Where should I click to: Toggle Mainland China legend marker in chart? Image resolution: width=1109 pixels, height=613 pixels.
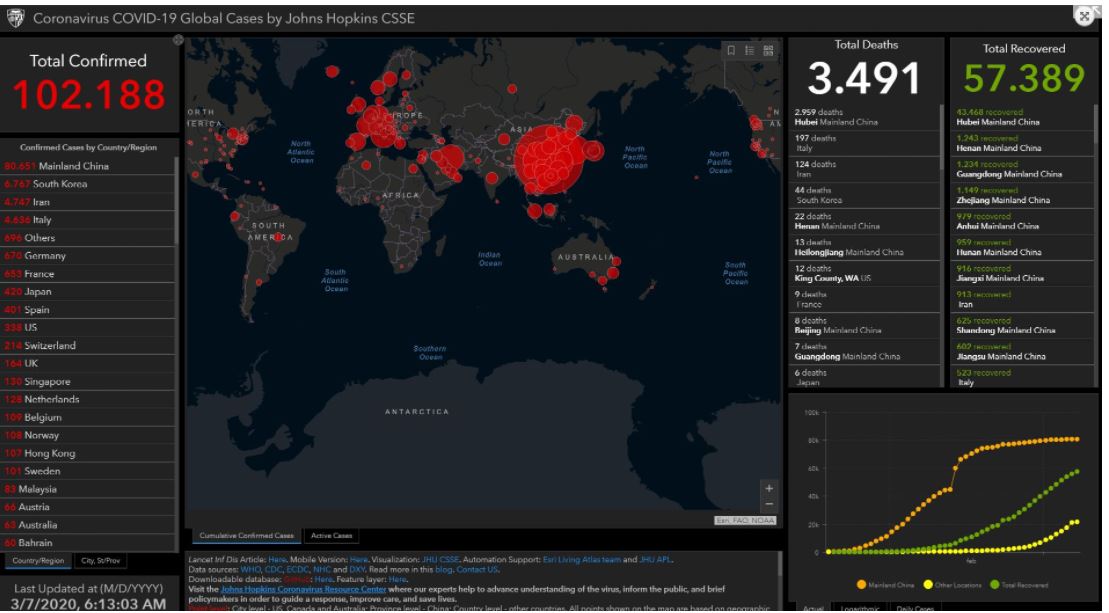tap(861, 585)
